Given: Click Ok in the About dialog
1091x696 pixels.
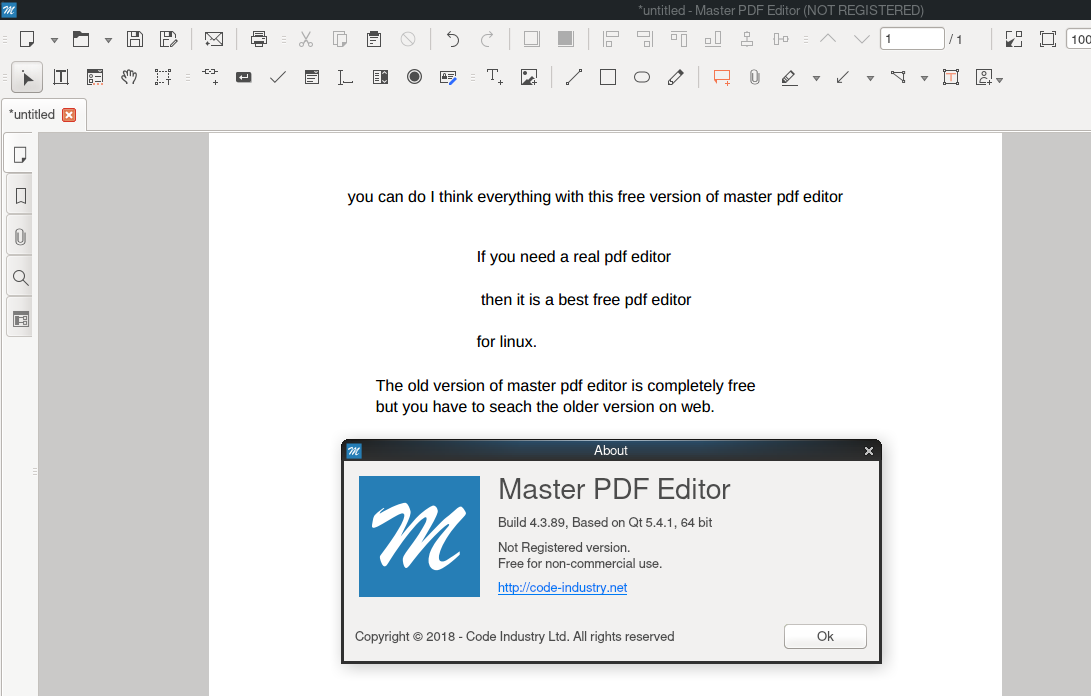Looking at the screenshot, I should tap(825, 636).
